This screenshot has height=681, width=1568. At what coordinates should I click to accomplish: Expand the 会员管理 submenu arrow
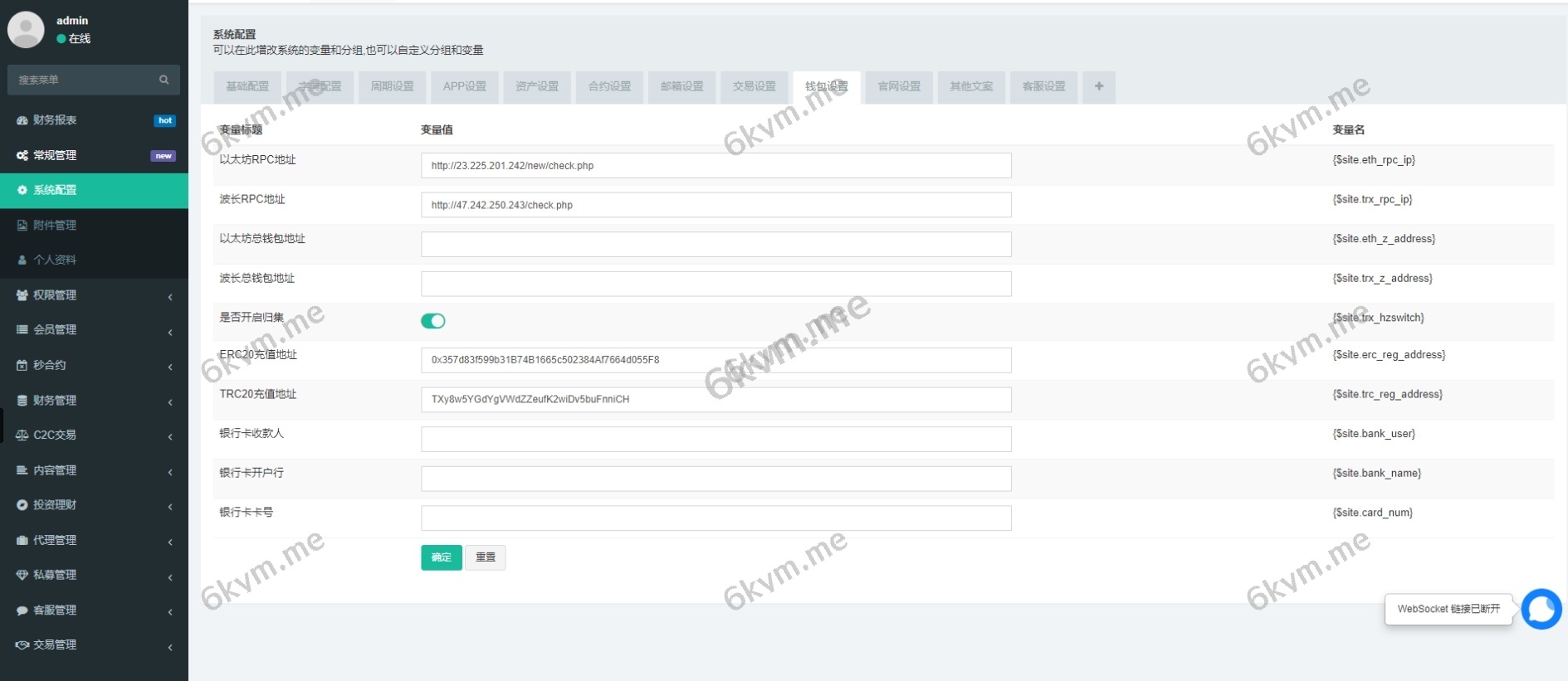(170, 331)
